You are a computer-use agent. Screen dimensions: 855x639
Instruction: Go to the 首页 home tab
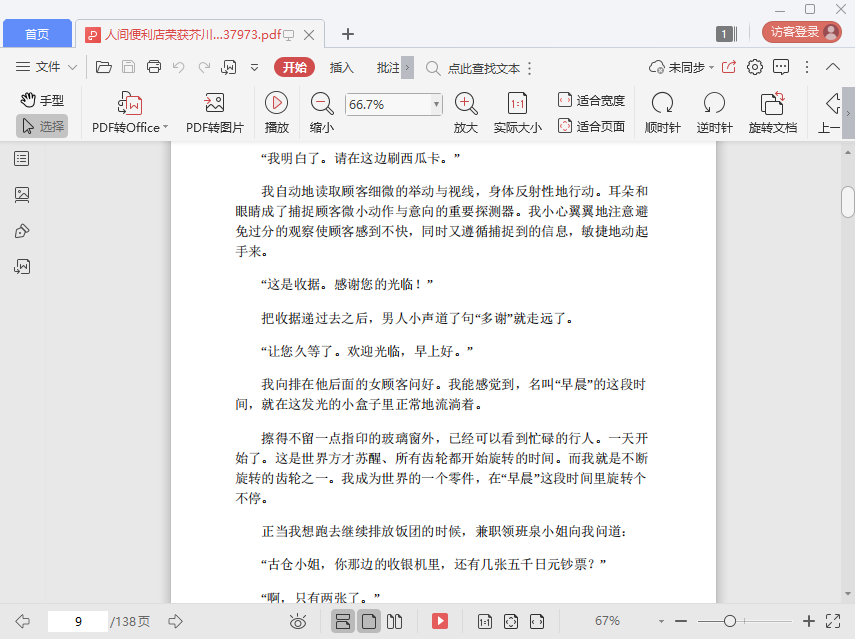[x=37, y=34]
